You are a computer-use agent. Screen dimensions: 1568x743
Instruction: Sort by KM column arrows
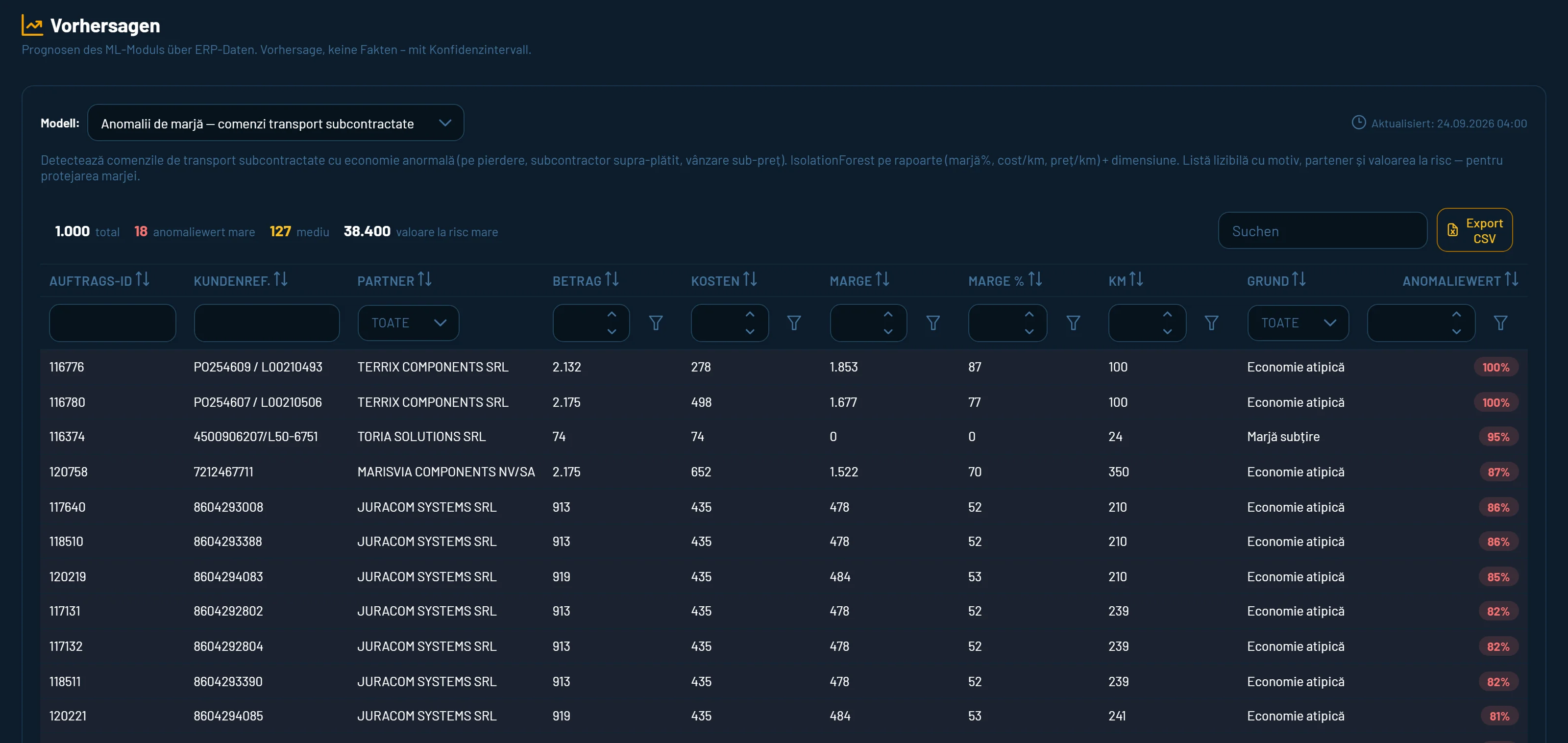coord(1136,279)
